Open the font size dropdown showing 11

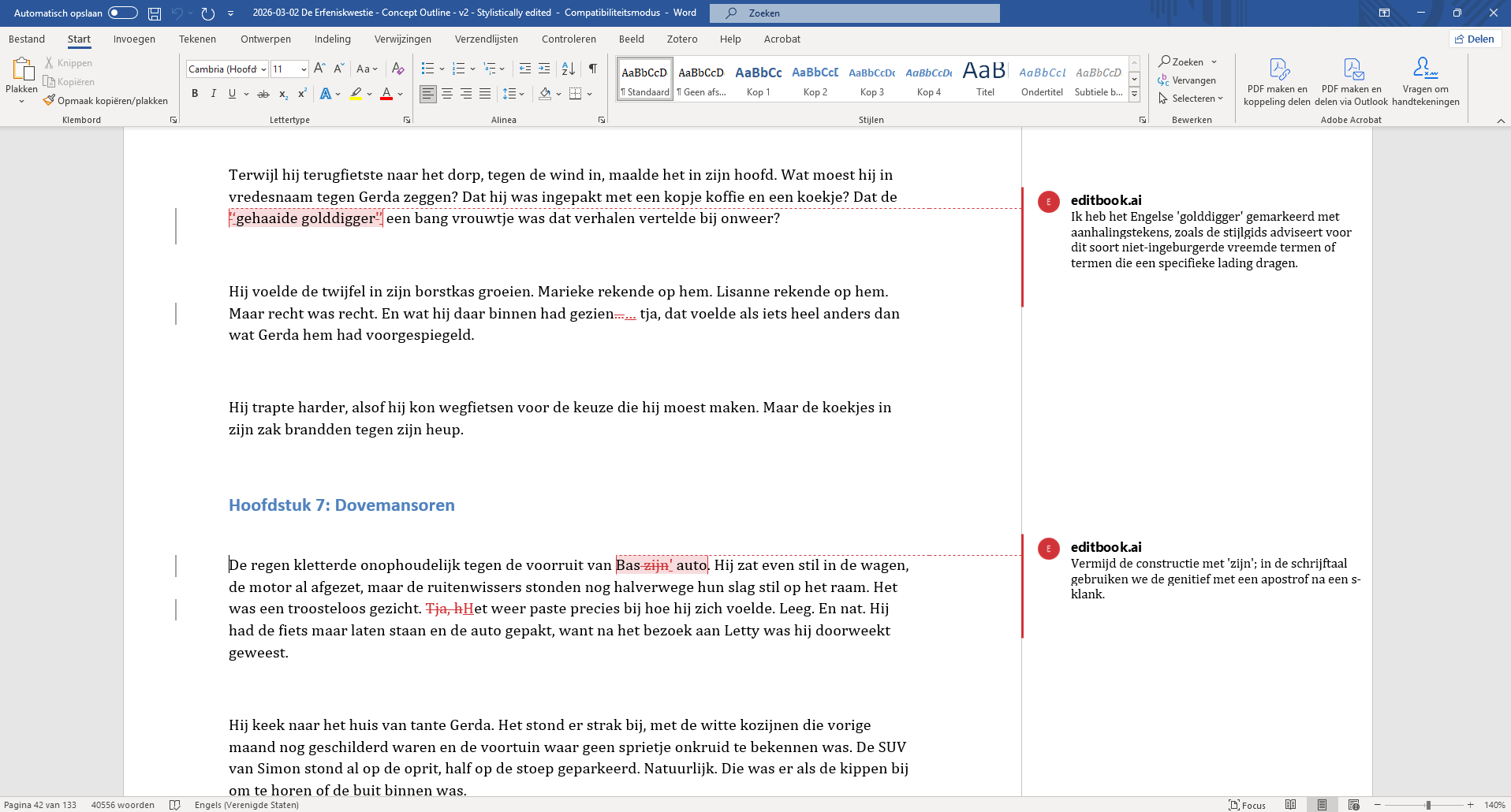pyautogui.click(x=304, y=69)
